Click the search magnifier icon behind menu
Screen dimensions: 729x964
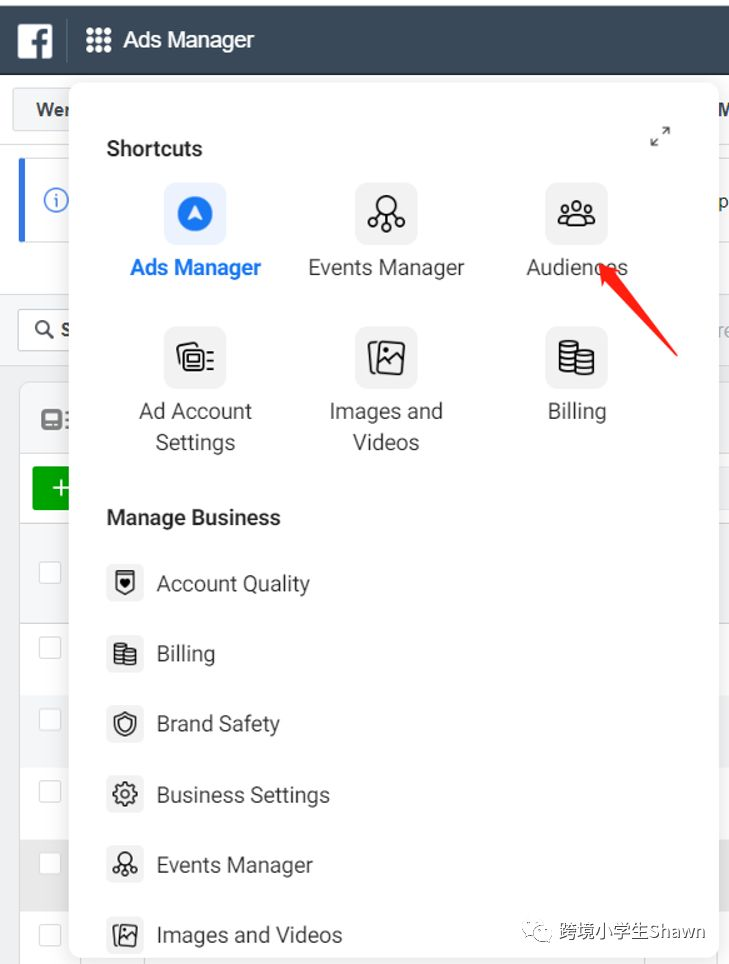pyautogui.click(x=43, y=330)
